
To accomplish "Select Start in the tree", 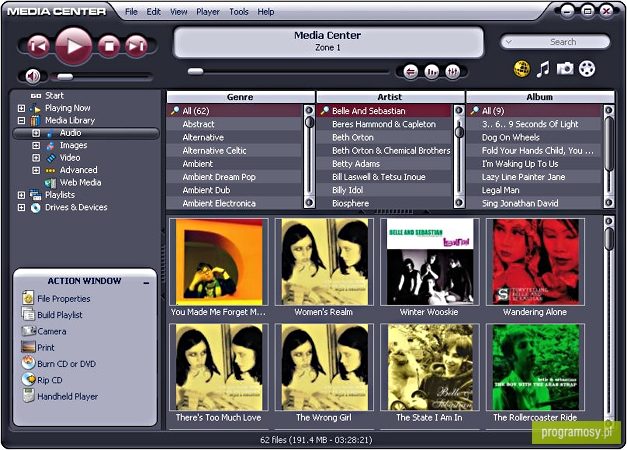I will click(x=54, y=96).
